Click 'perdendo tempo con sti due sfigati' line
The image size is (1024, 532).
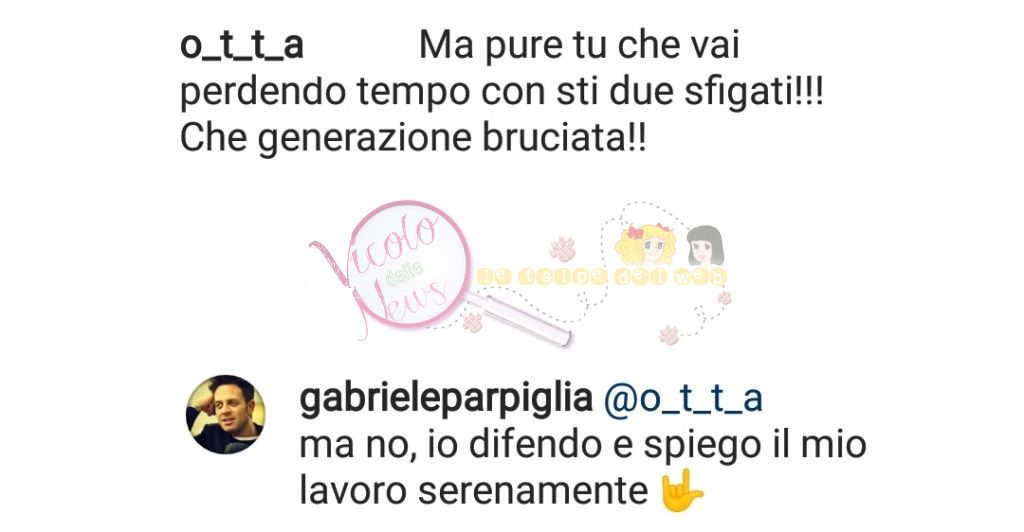click(x=502, y=92)
